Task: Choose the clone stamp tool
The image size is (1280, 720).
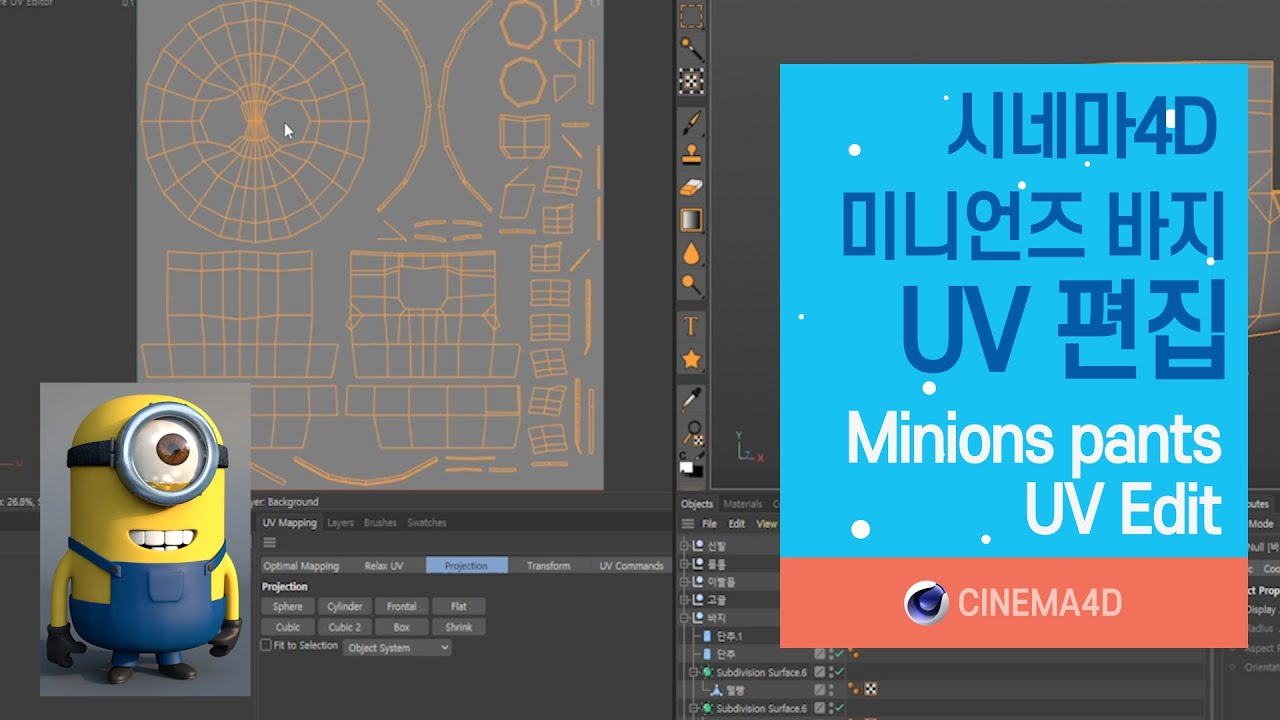Action: (x=691, y=154)
